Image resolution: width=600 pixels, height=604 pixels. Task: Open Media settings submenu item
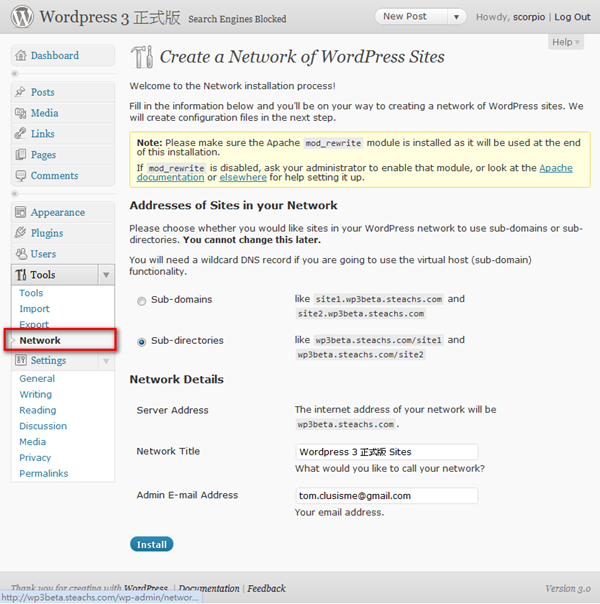pos(32,442)
